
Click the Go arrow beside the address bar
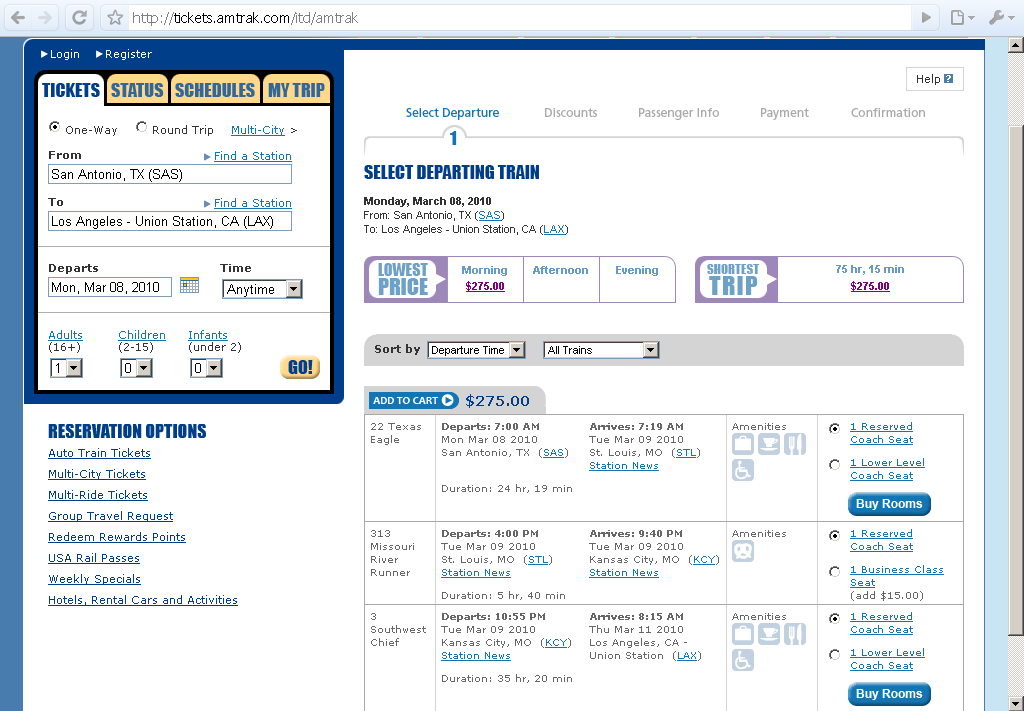tap(926, 18)
